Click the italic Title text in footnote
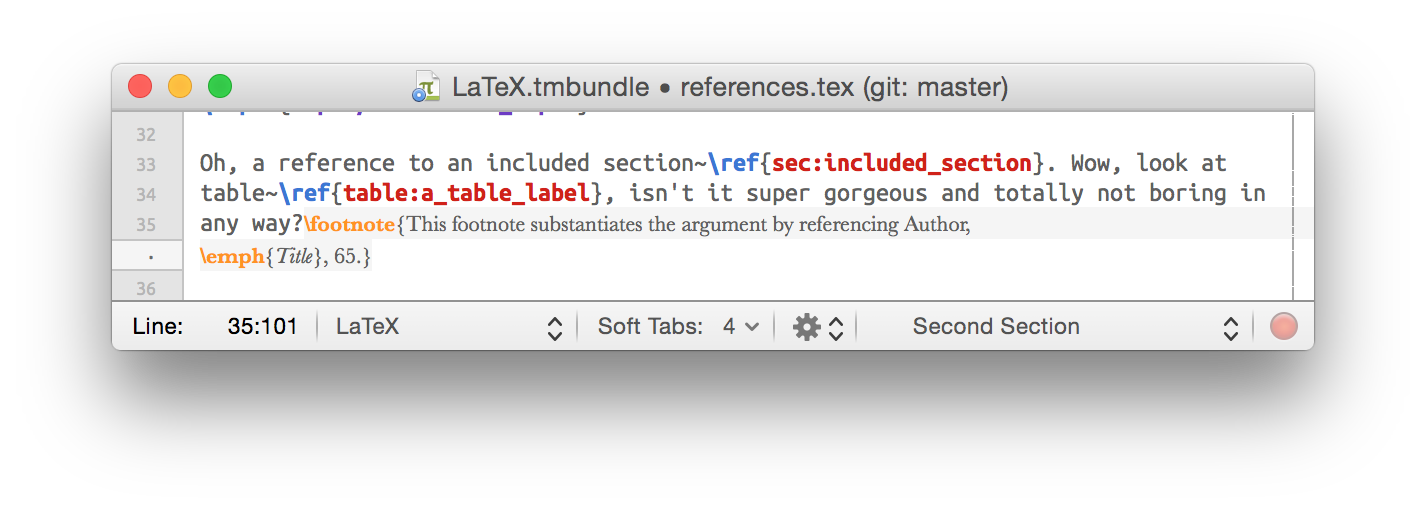The width and height of the screenshot is (1426, 510). click(x=294, y=257)
